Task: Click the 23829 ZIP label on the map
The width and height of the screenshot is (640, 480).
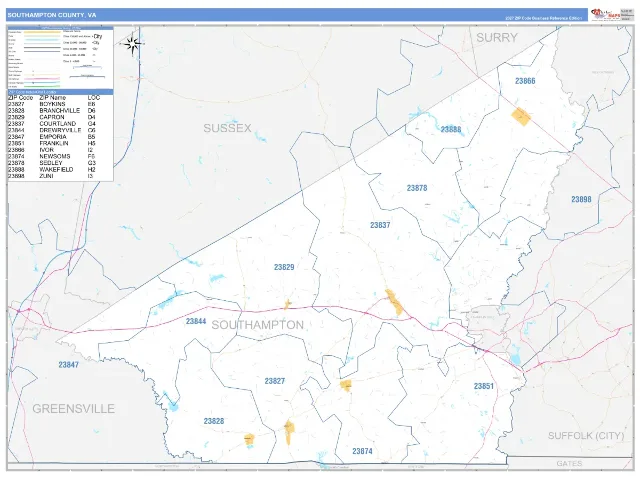Action: coord(284,267)
